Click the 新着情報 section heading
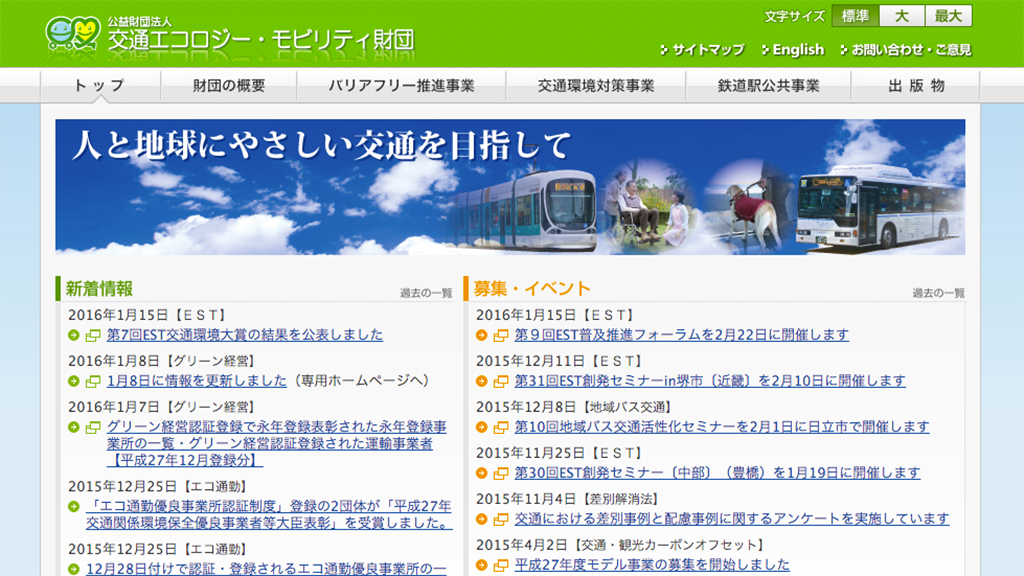The height and width of the screenshot is (576, 1024). pos(99,289)
